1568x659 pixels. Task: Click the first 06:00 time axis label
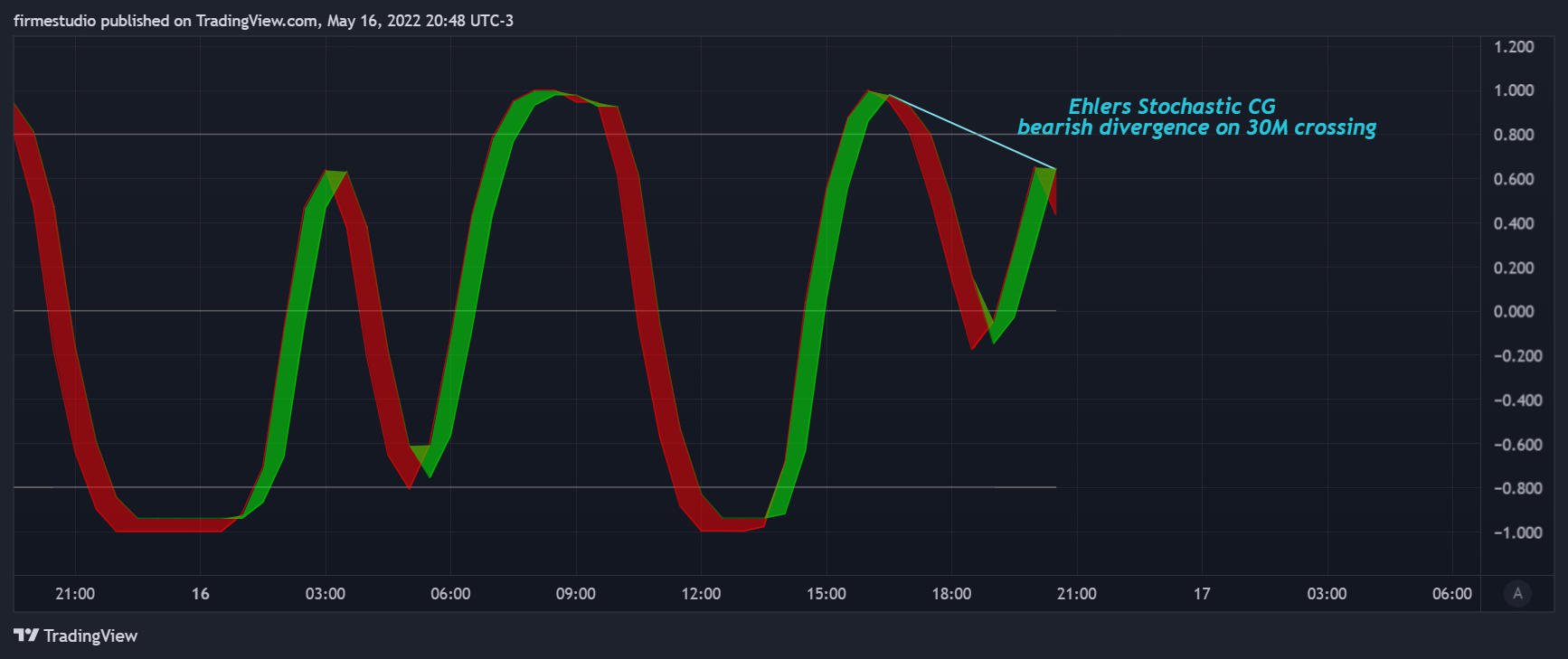tap(450, 594)
